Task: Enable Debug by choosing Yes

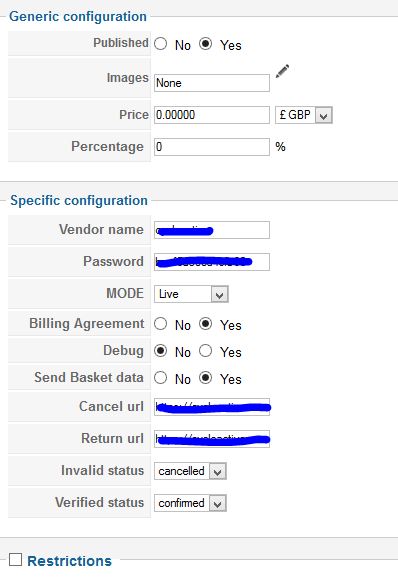Action: pyautogui.click(x=206, y=350)
